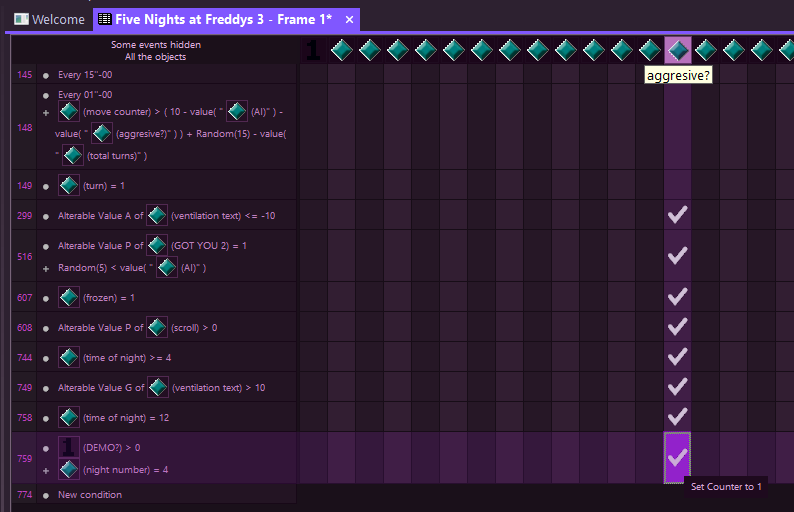Viewport: 794px width, 512px height.
Task: Click the 'Every 01"-00' condition
Action: click(x=85, y=95)
